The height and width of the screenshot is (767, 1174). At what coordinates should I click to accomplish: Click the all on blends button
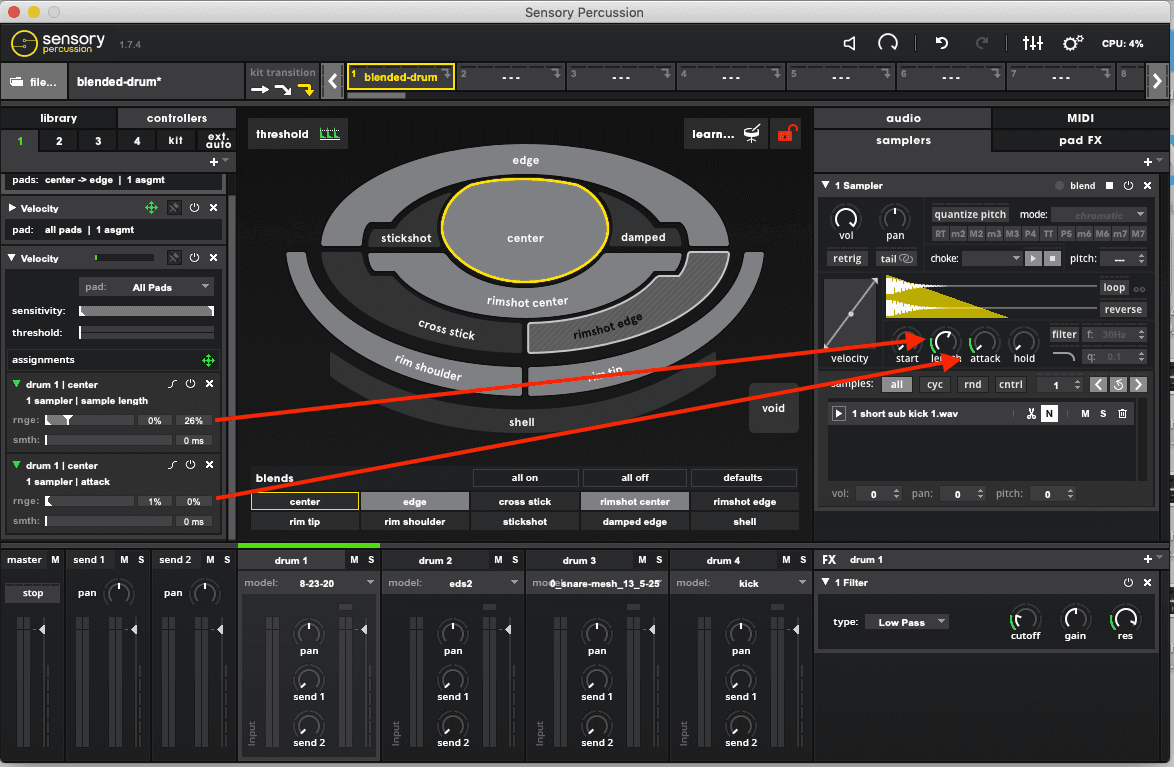click(525, 477)
